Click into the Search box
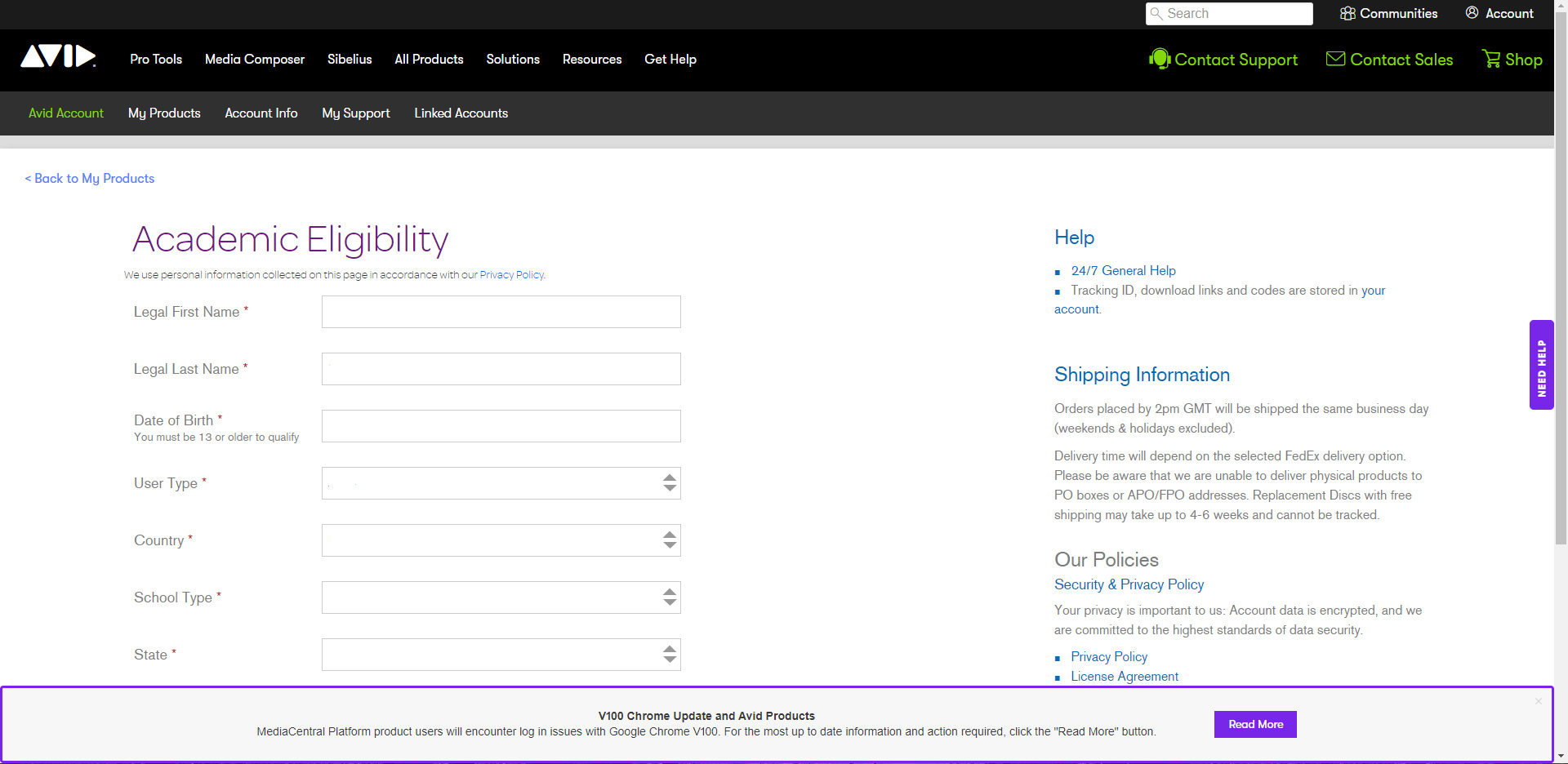Screen dimensions: 1568x764 (1229, 14)
